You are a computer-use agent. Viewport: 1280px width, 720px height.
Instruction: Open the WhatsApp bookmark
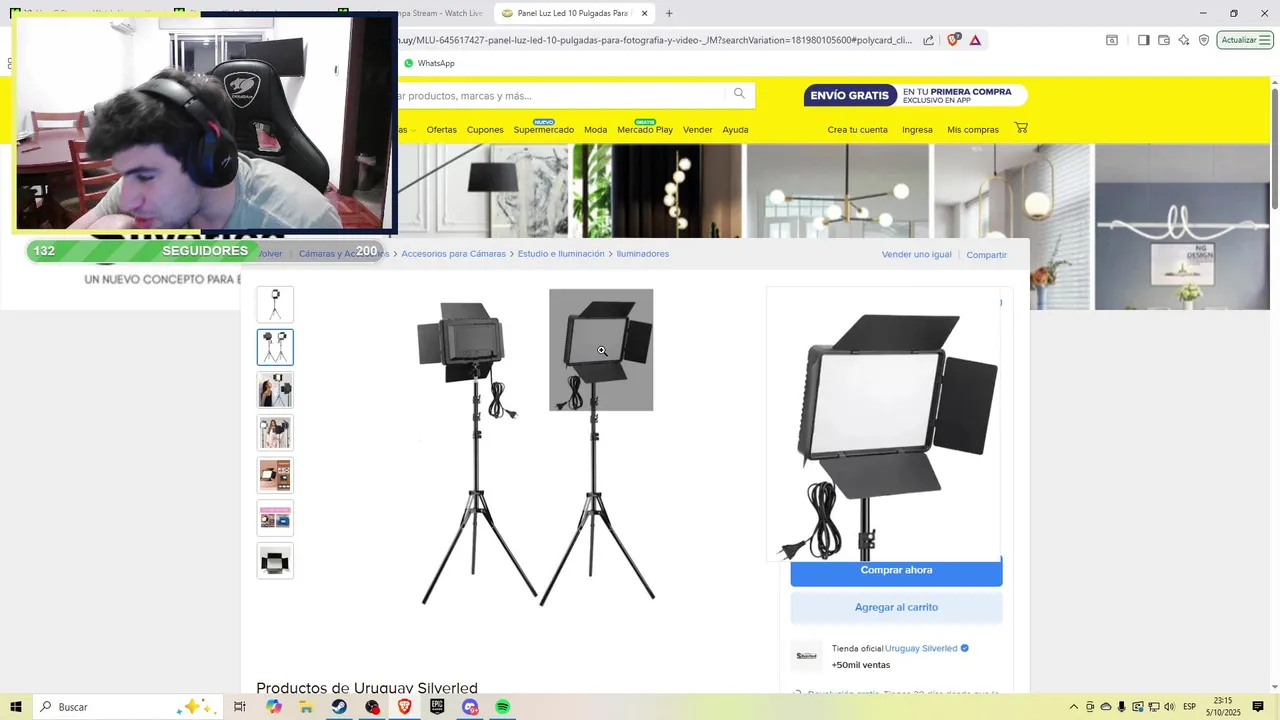pyautogui.click(x=429, y=63)
